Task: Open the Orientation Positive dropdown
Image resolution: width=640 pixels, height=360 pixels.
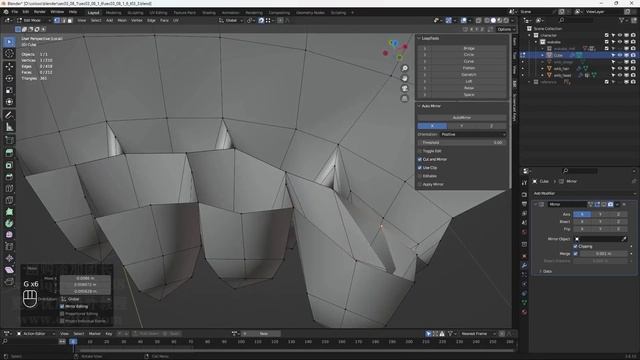Action: [473, 134]
